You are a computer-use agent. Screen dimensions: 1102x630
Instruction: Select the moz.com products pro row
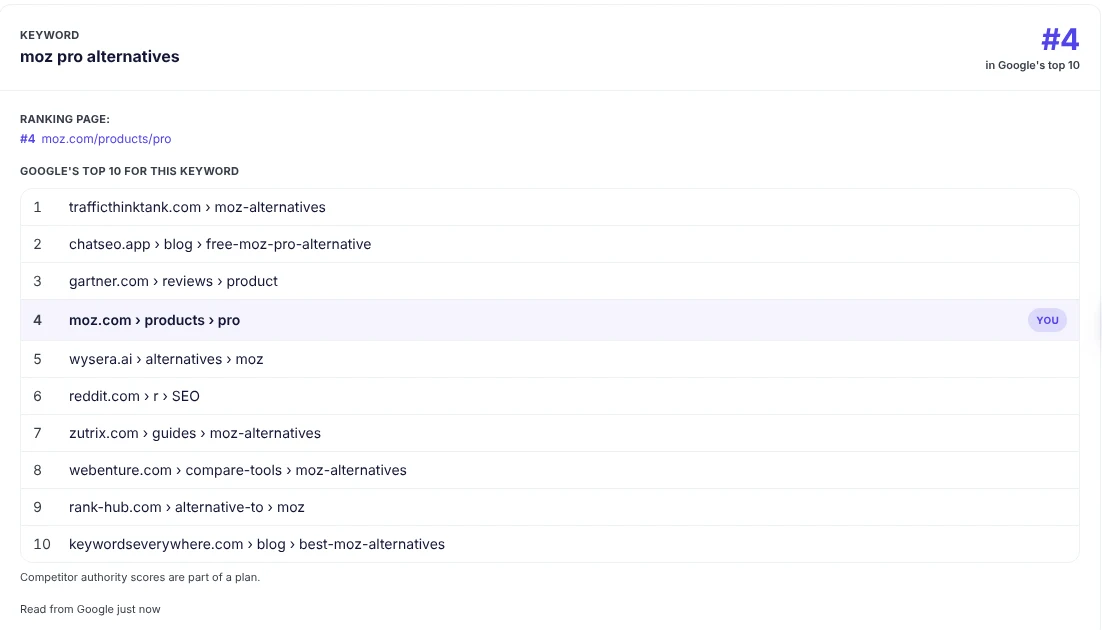(550, 320)
